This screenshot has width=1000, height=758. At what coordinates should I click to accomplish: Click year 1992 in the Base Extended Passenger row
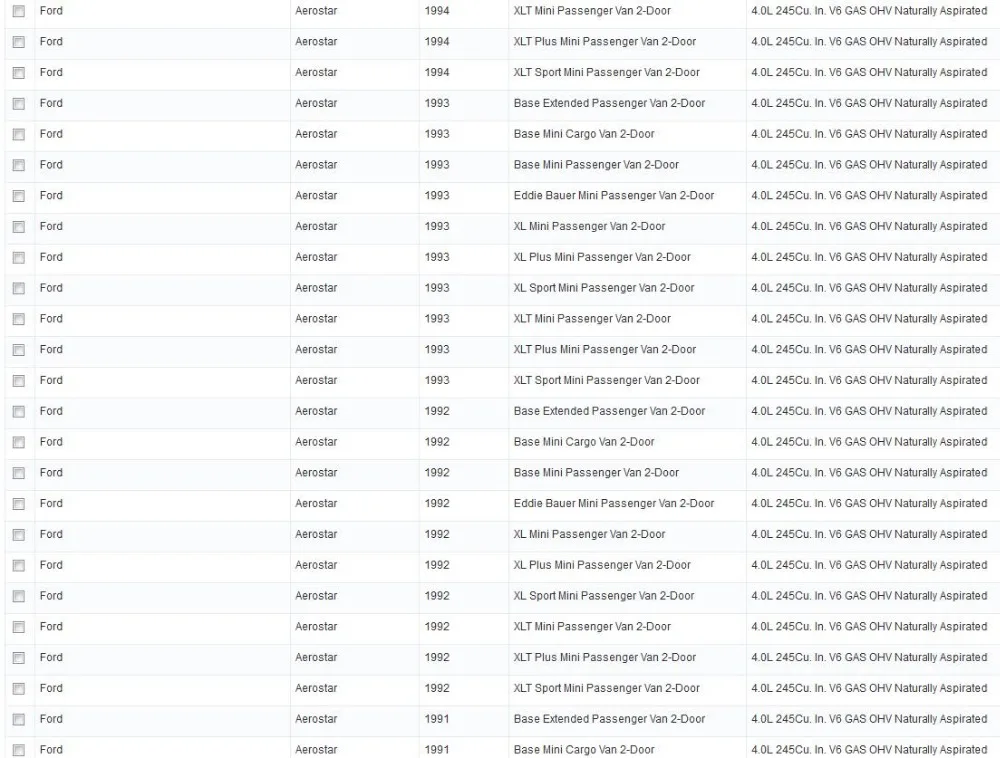pyautogui.click(x=437, y=411)
